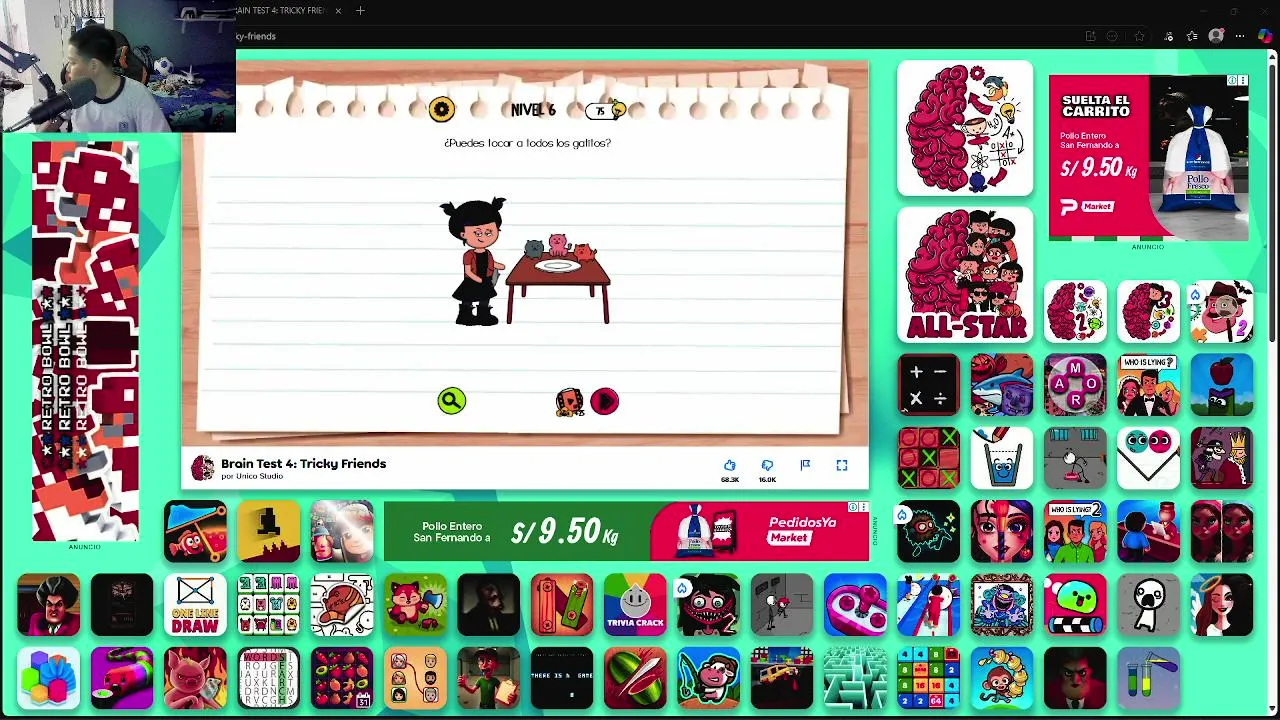
Task: Open the pink screw puzzle game thumbnail
Action: click(x=855, y=604)
